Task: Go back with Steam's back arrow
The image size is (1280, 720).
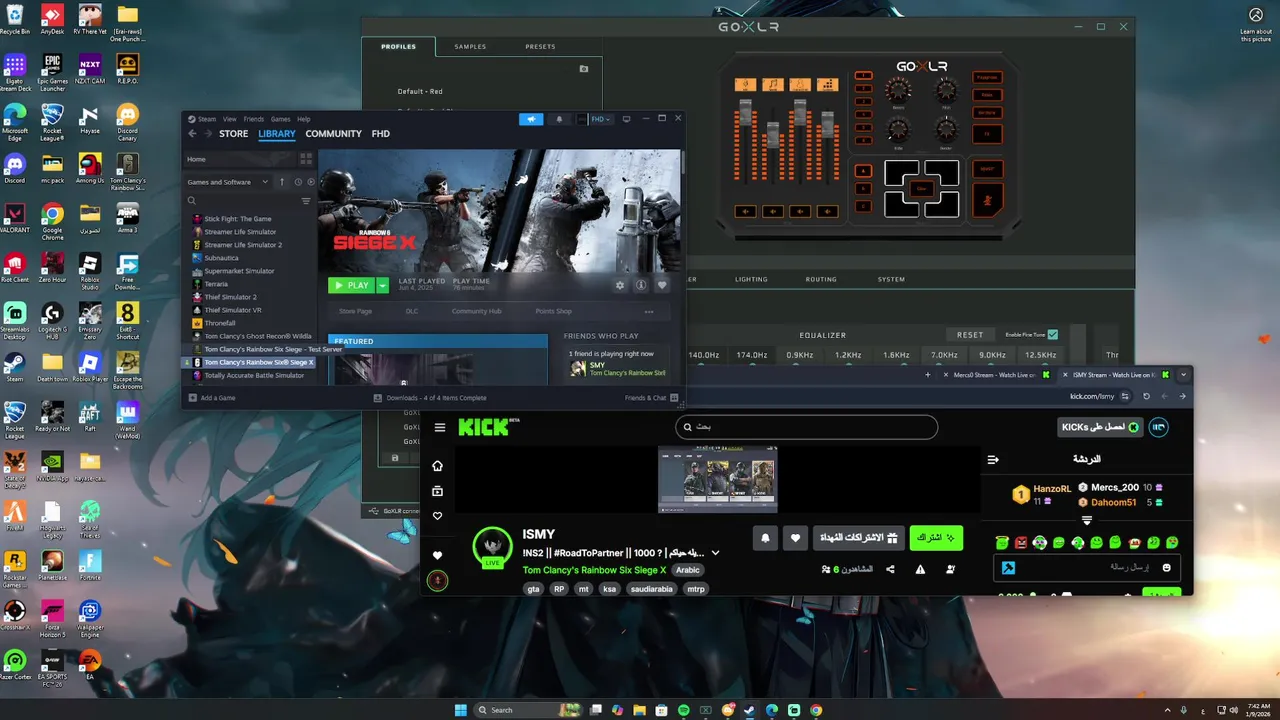Action: point(192,134)
